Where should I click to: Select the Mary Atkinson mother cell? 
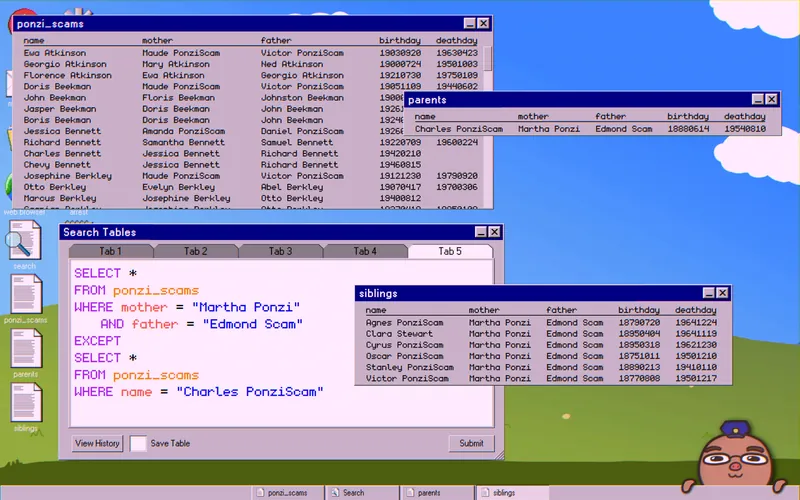click(176, 64)
